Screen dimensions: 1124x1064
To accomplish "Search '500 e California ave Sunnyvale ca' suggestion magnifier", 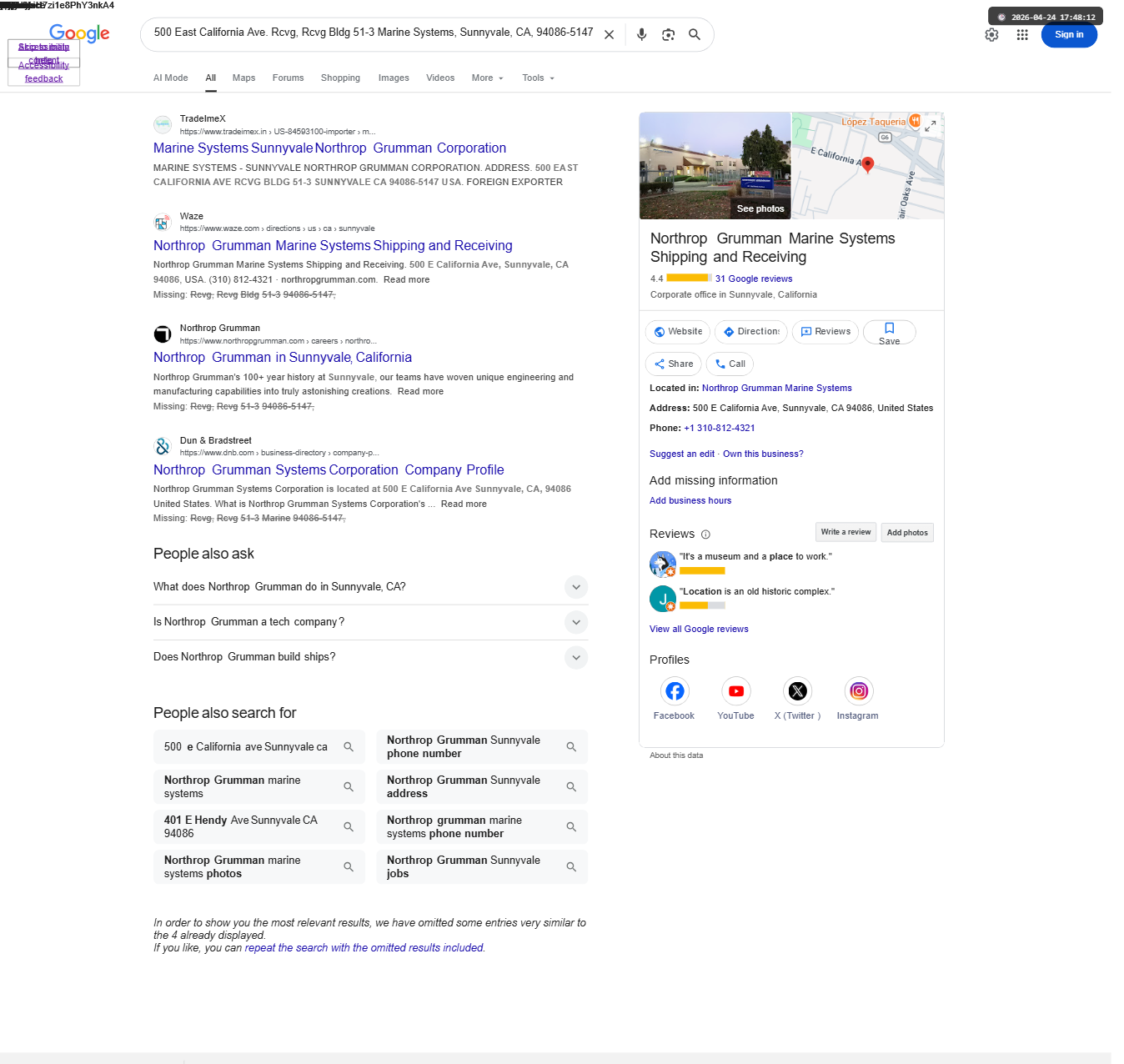I will coord(349,747).
